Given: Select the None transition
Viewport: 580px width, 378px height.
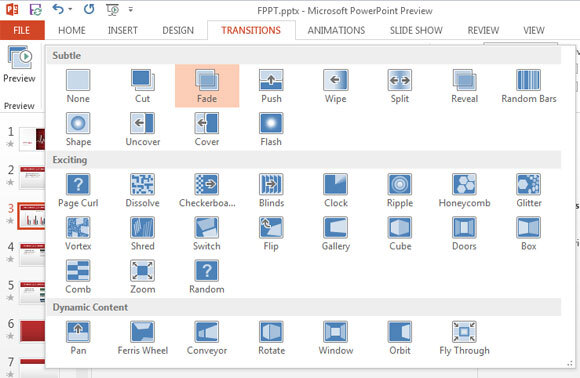Looking at the screenshot, I should coord(78,86).
